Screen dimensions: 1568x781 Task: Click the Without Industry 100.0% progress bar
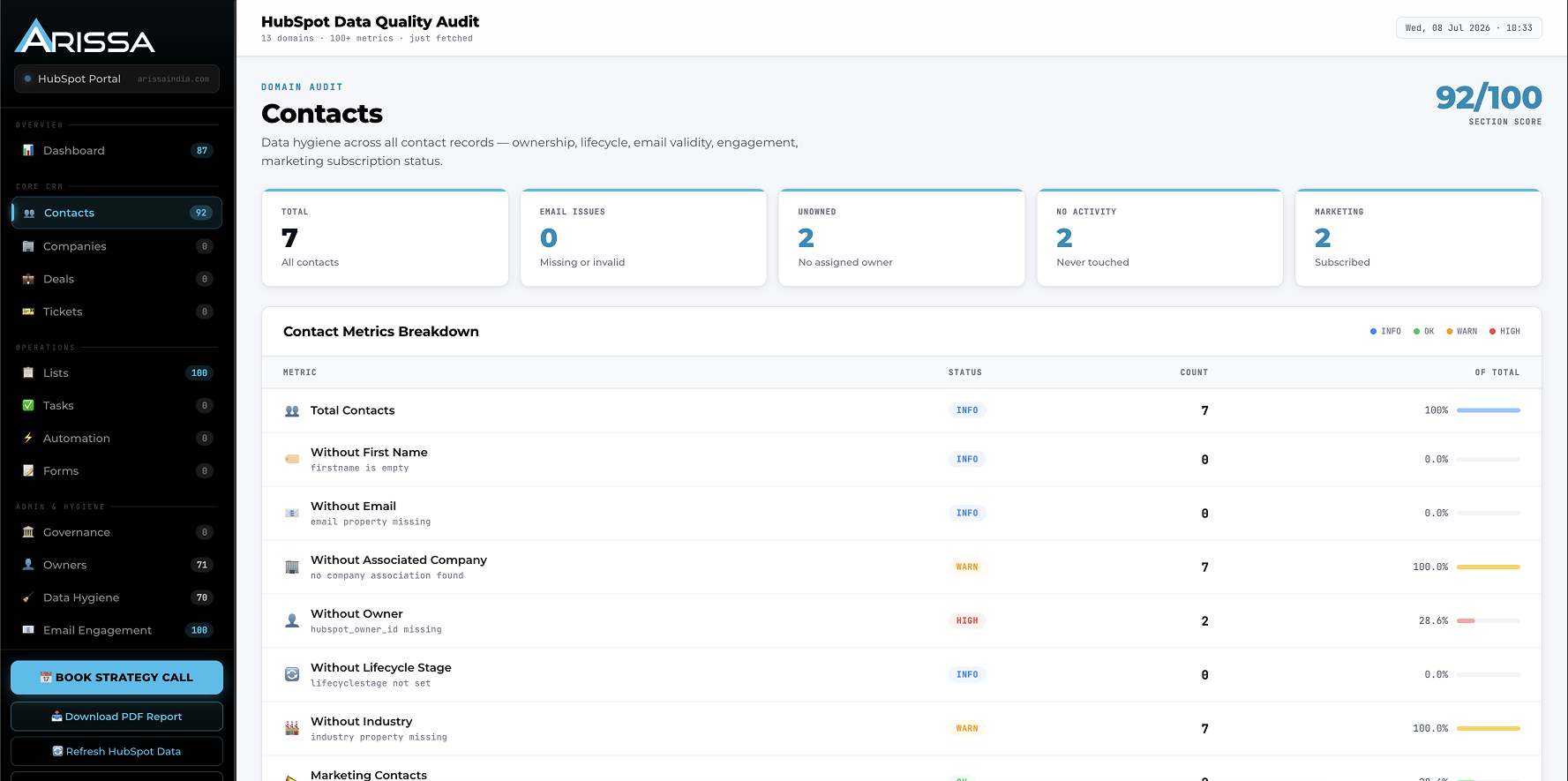[x=1489, y=728]
